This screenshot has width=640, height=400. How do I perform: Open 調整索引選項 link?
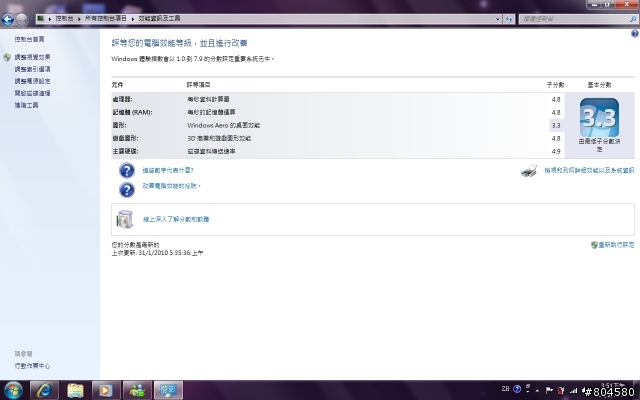point(33,69)
